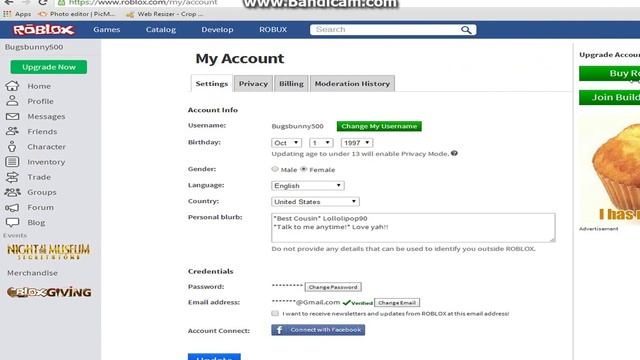The height and width of the screenshot is (360, 640).
Task: Open Night at the Museum event banner
Action: pos(49,251)
